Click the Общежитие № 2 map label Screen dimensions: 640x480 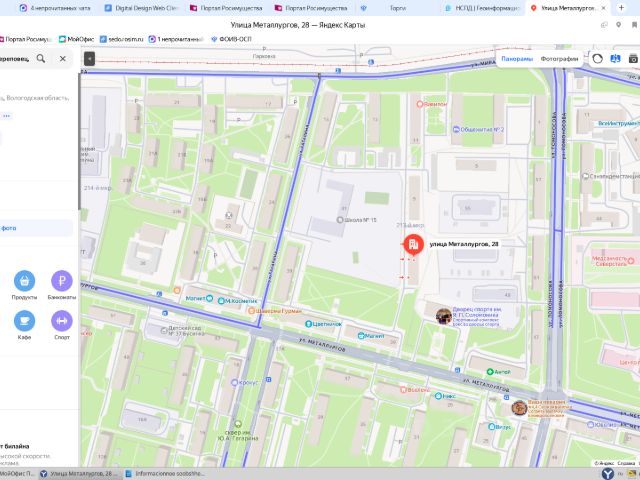[478, 129]
